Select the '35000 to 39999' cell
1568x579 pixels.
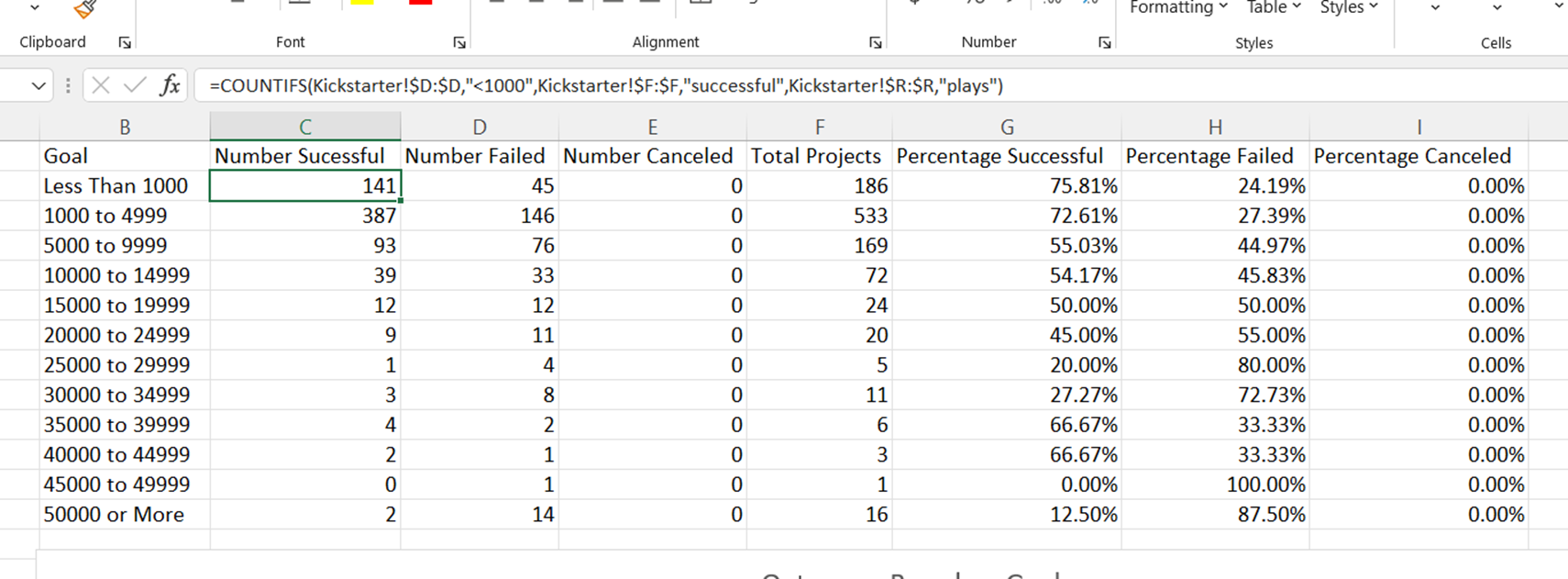pyautogui.click(x=125, y=425)
